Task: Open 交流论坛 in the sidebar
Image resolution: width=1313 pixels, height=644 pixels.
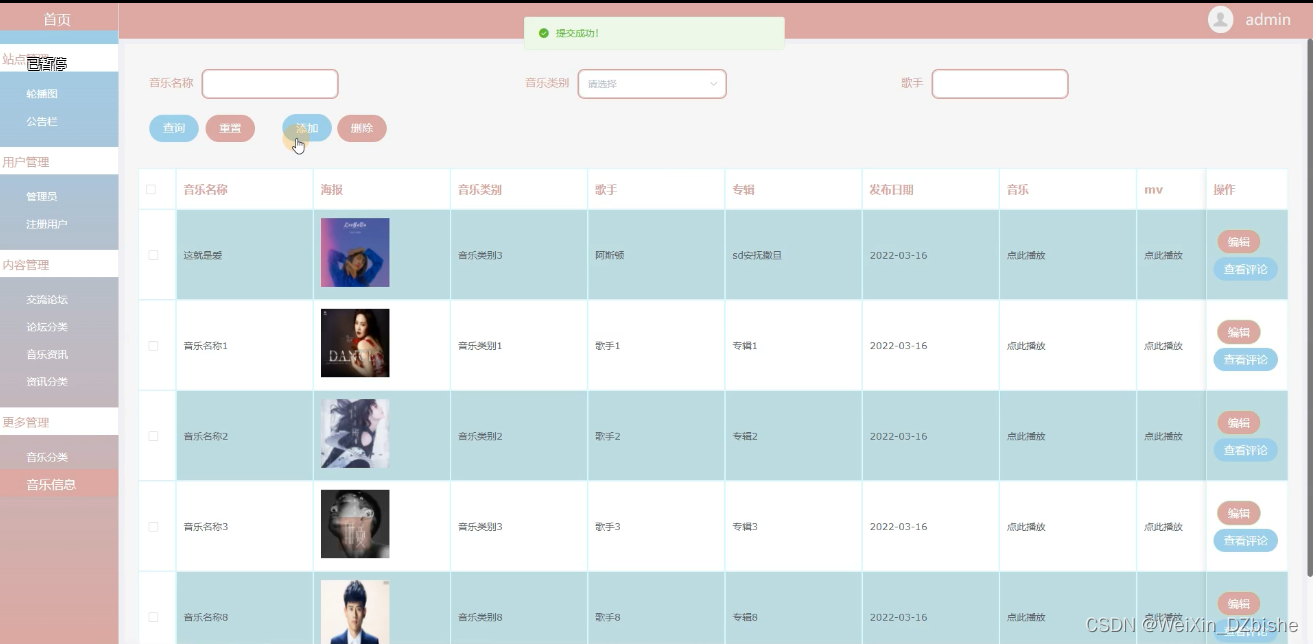Action: pyautogui.click(x=47, y=299)
